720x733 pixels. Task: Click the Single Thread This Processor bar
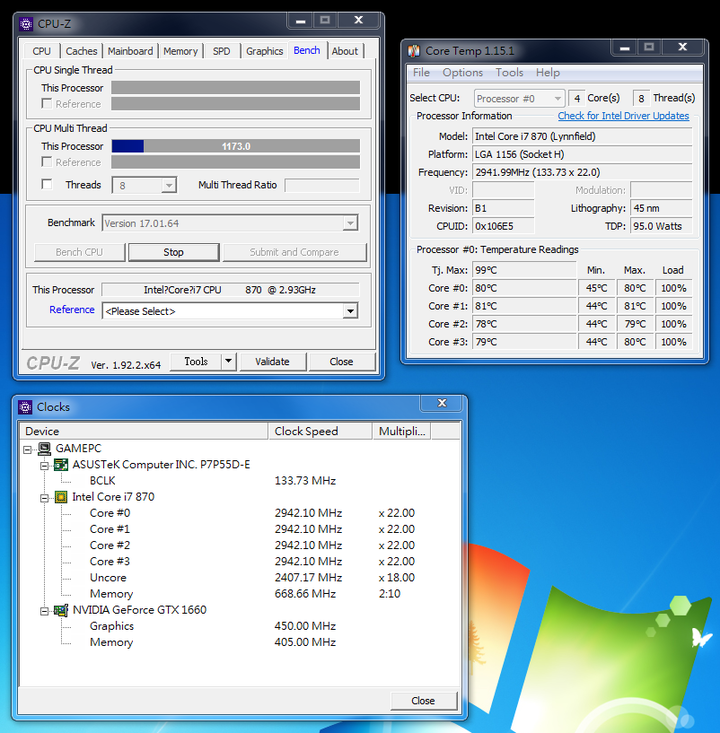point(236,87)
